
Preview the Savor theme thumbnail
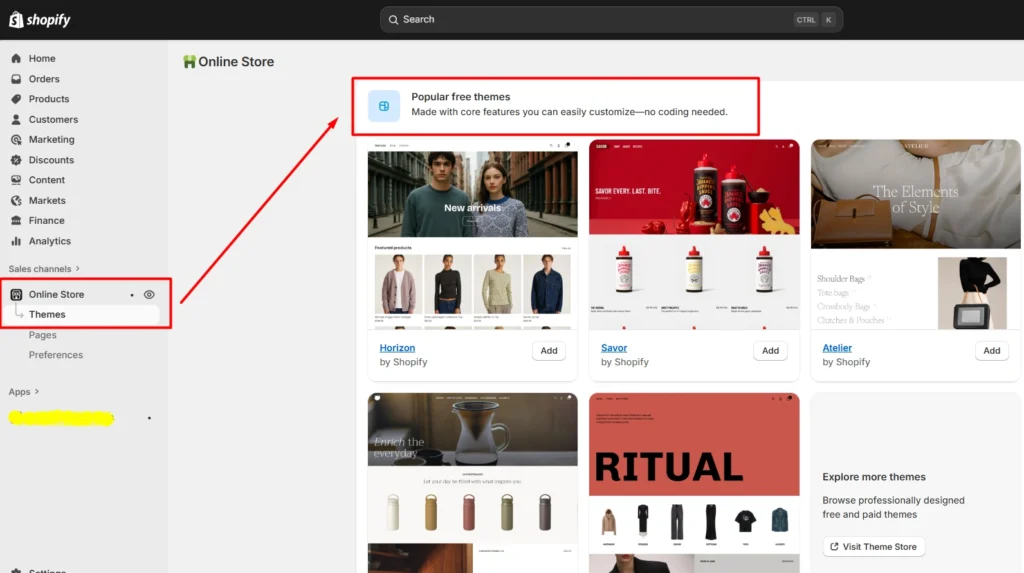coord(694,234)
